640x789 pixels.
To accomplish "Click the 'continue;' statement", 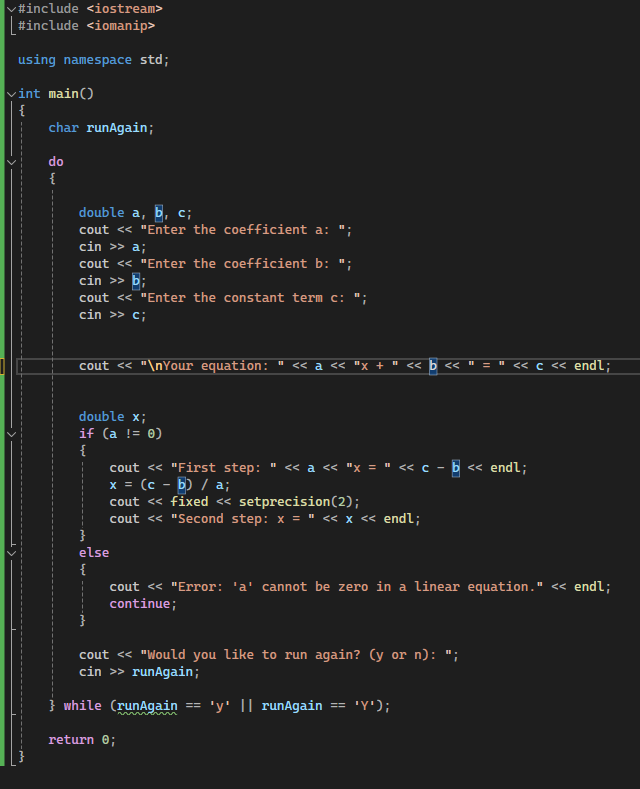I will pyautogui.click(x=143, y=604).
